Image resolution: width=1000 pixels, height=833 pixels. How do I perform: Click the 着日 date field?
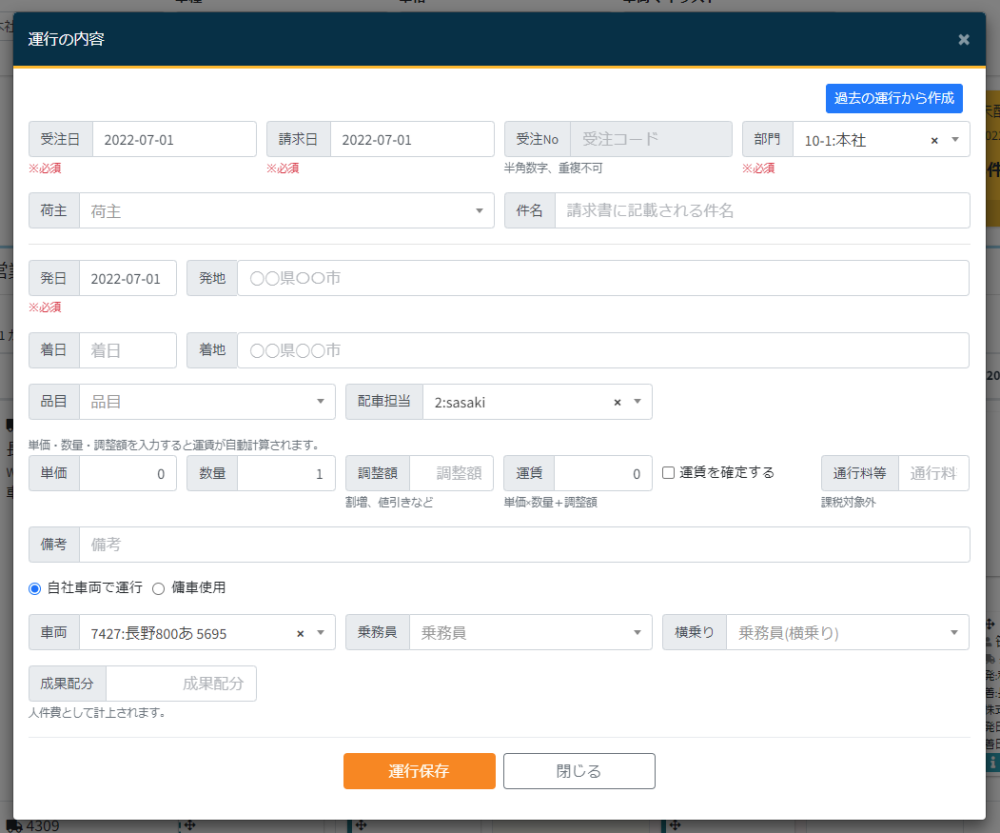tap(127, 350)
